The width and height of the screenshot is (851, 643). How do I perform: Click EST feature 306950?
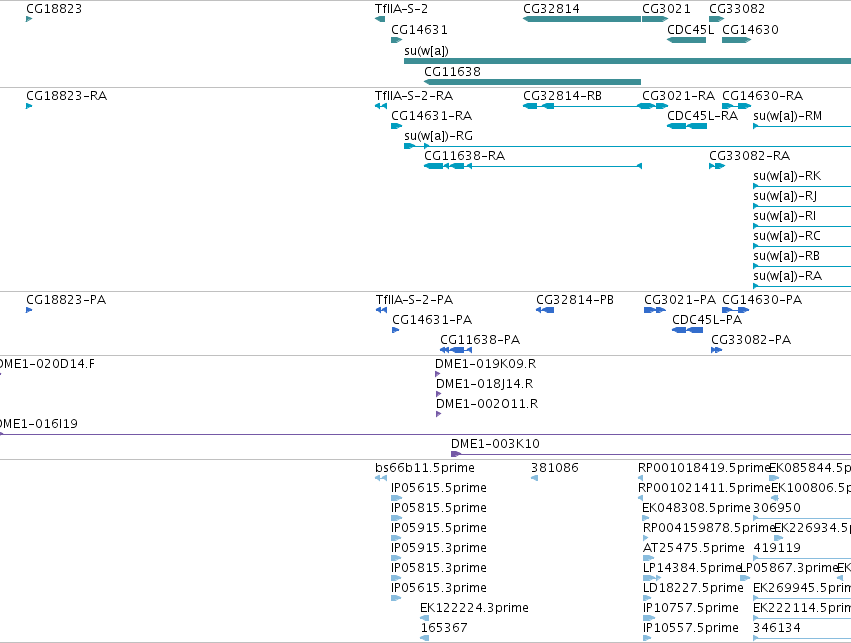point(777,508)
